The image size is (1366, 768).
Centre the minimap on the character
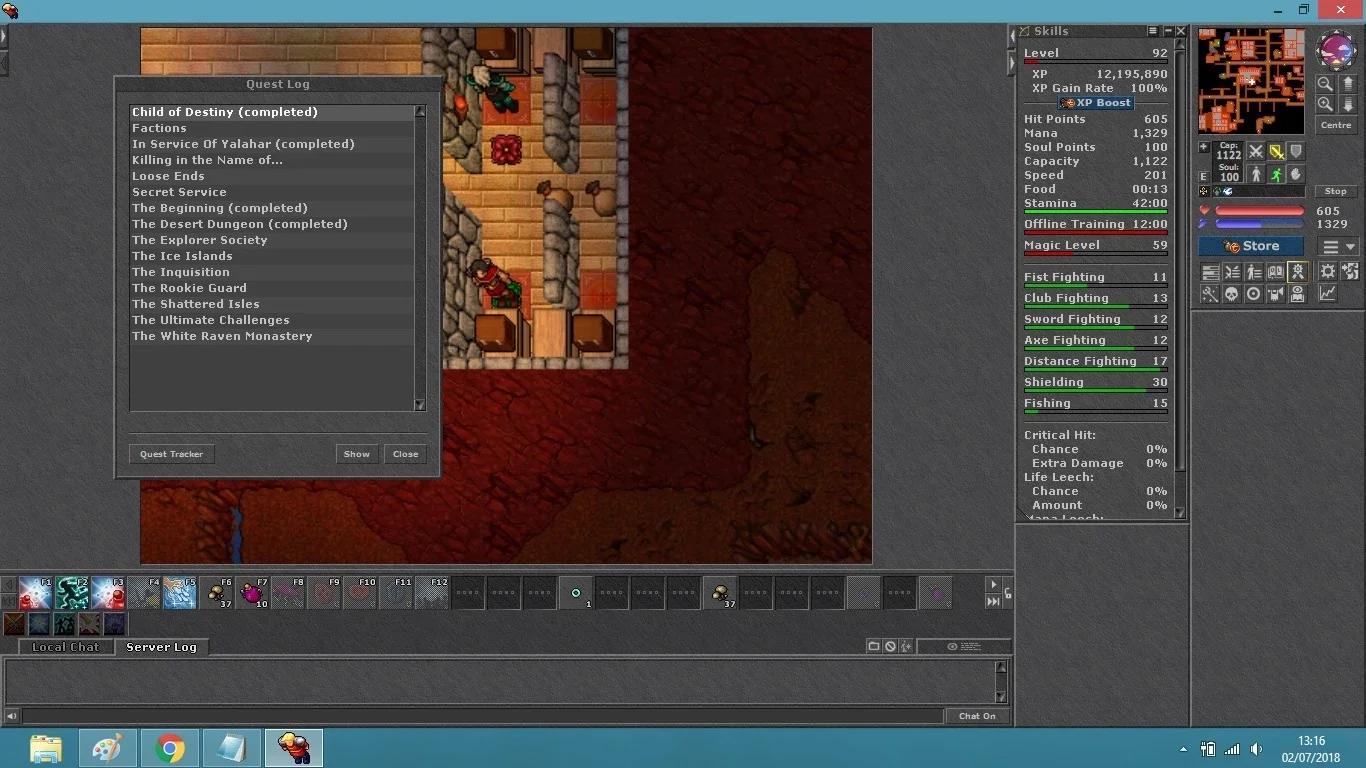1336,125
